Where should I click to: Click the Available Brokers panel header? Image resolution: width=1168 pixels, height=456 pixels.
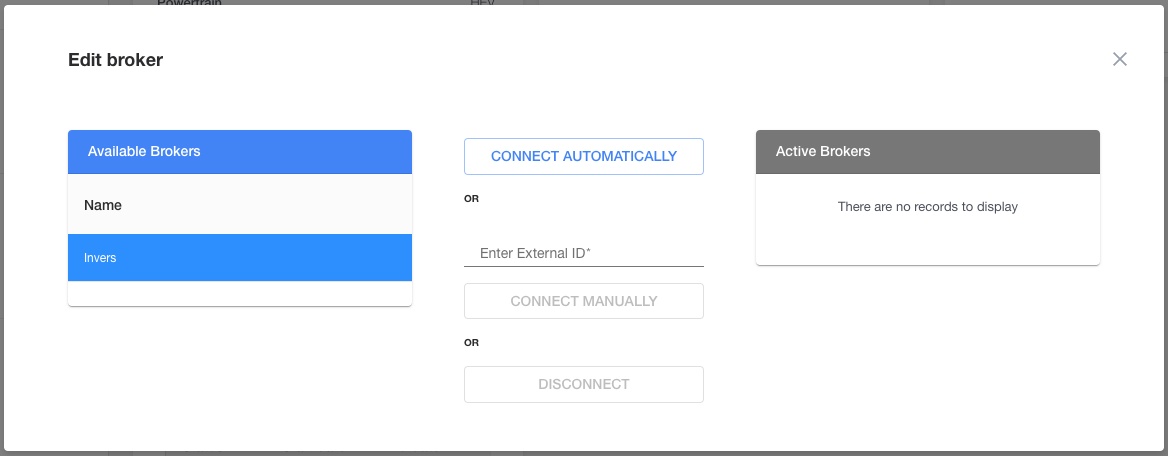click(x=240, y=152)
